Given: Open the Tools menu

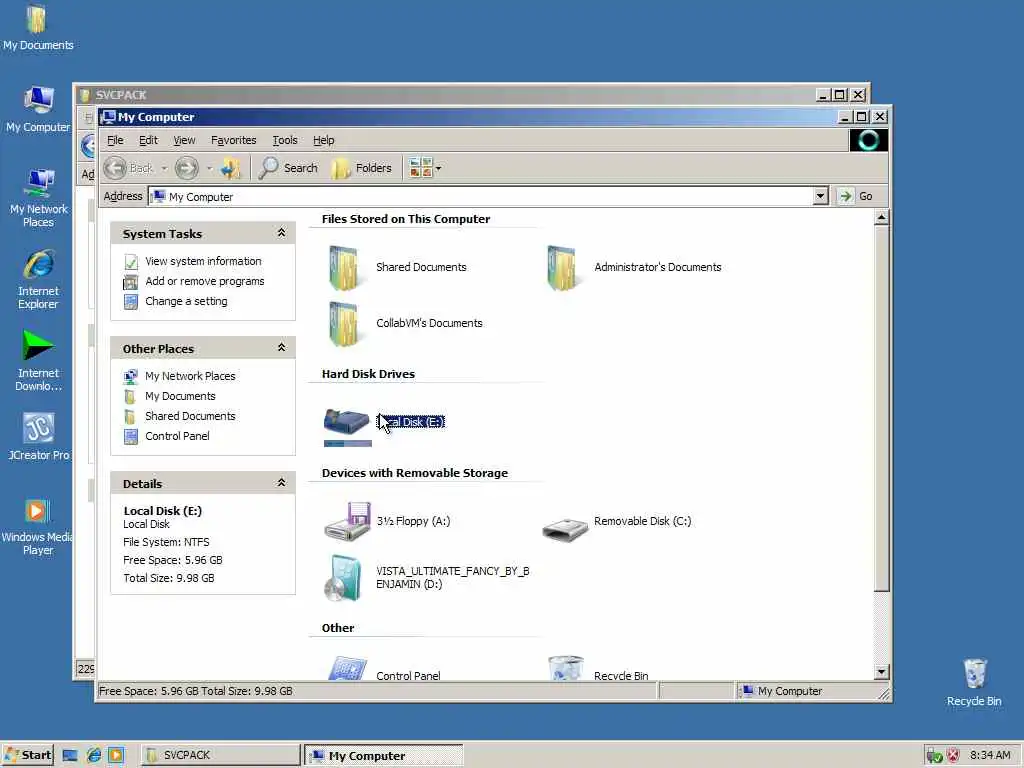Looking at the screenshot, I should coord(285,140).
